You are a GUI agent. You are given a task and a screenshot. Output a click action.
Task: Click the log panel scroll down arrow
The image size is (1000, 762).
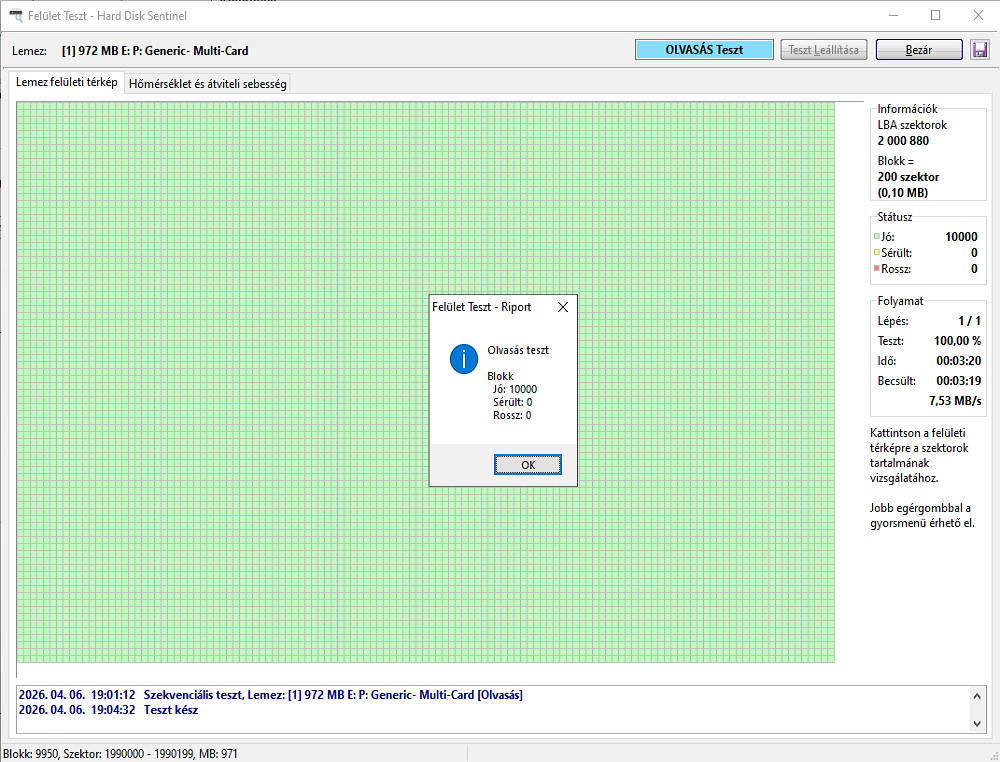coord(976,722)
